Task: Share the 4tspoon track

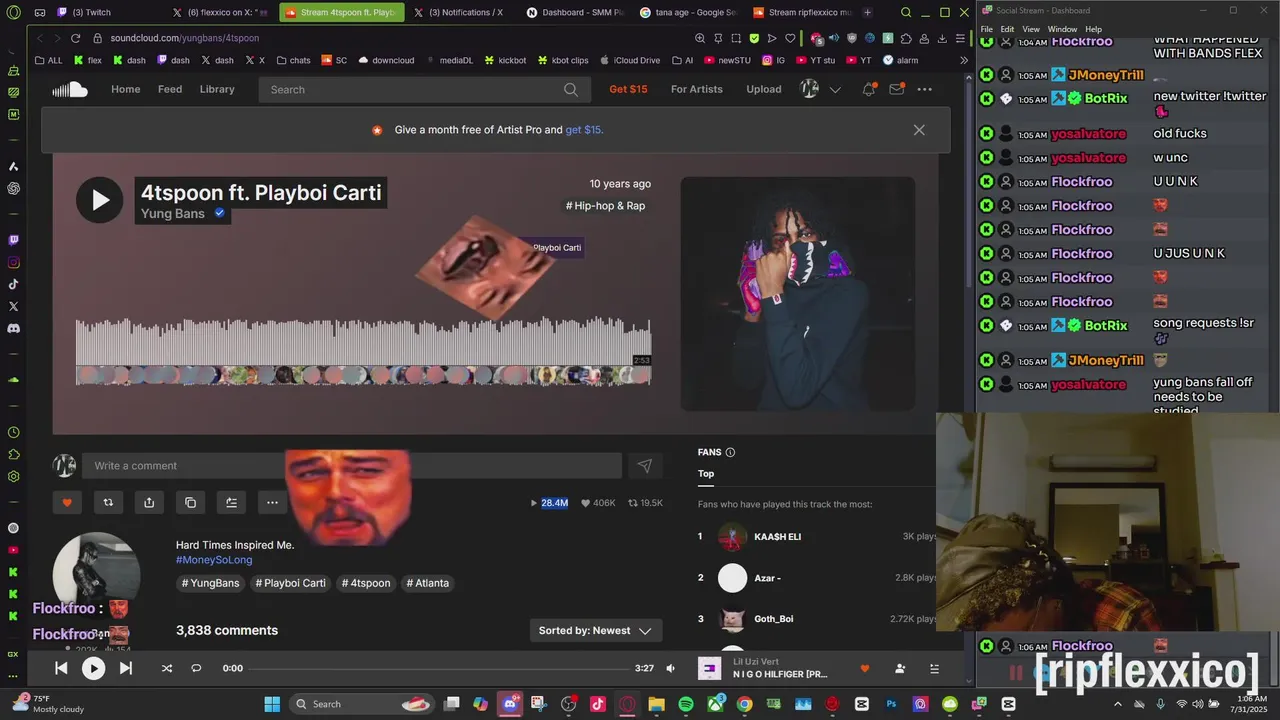Action: click(149, 502)
